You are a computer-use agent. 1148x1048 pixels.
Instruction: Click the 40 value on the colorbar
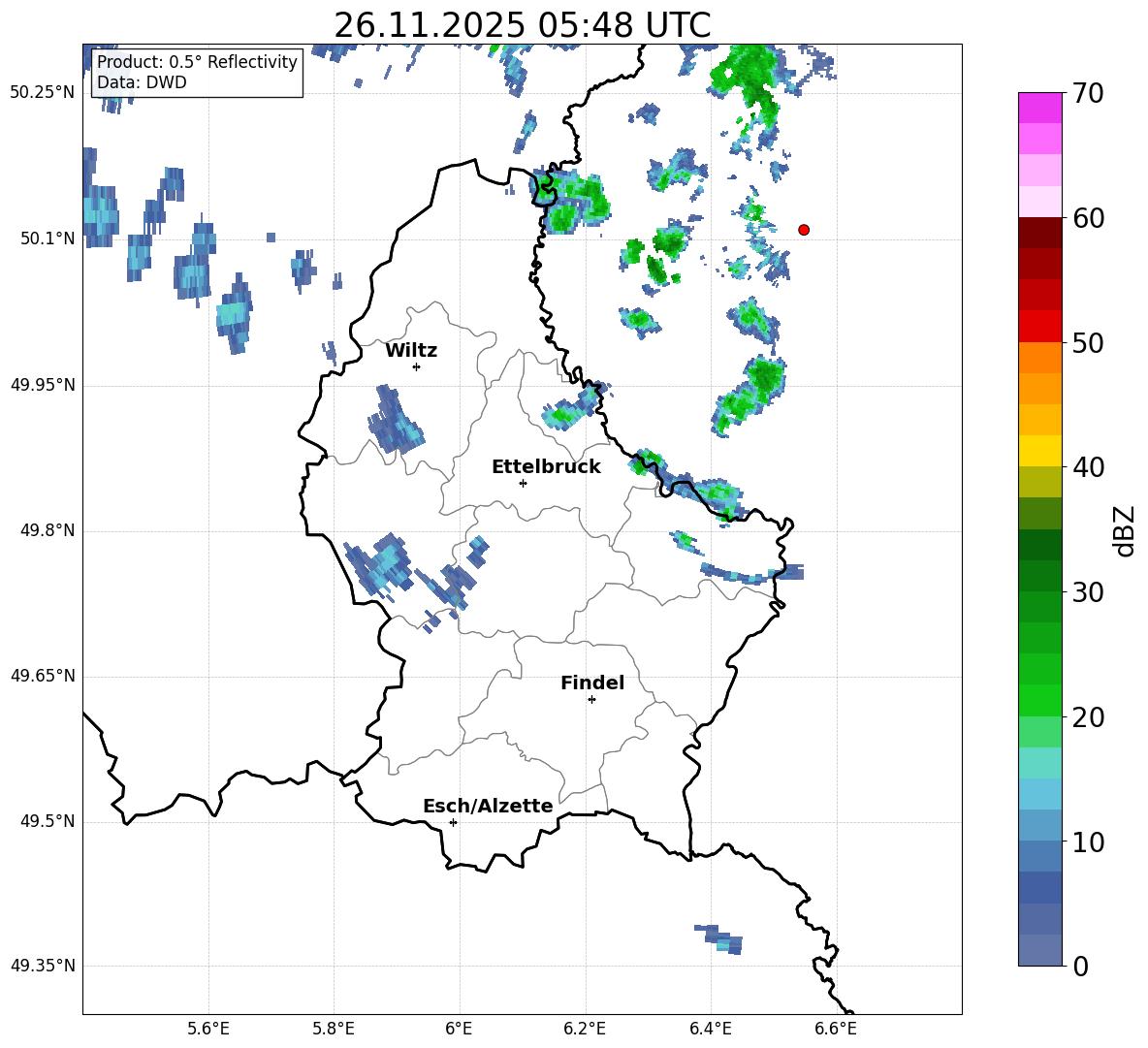[x=1088, y=467]
